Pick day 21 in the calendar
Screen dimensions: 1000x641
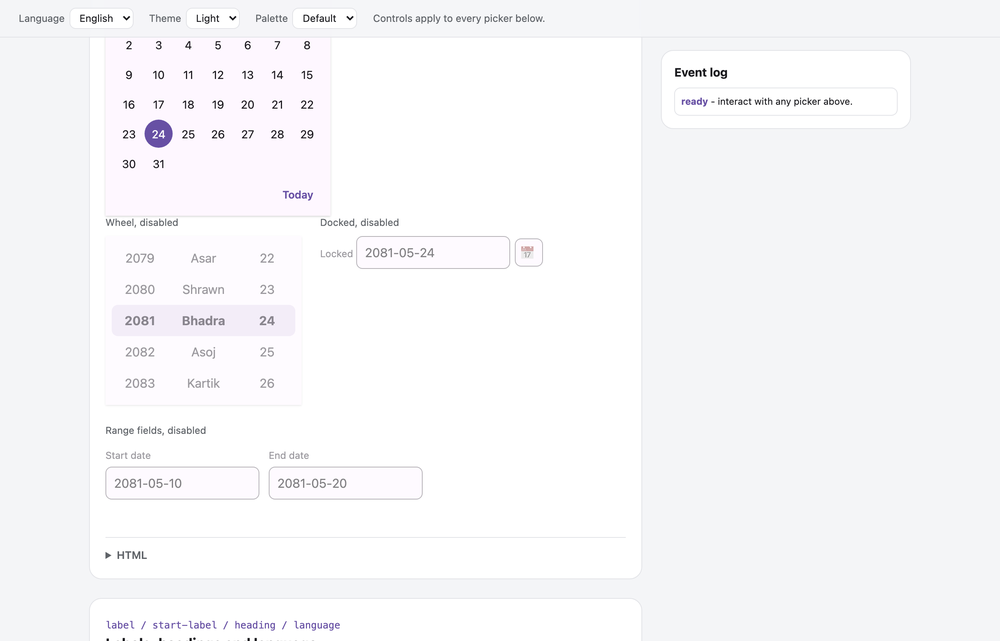click(x=277, y=105)
